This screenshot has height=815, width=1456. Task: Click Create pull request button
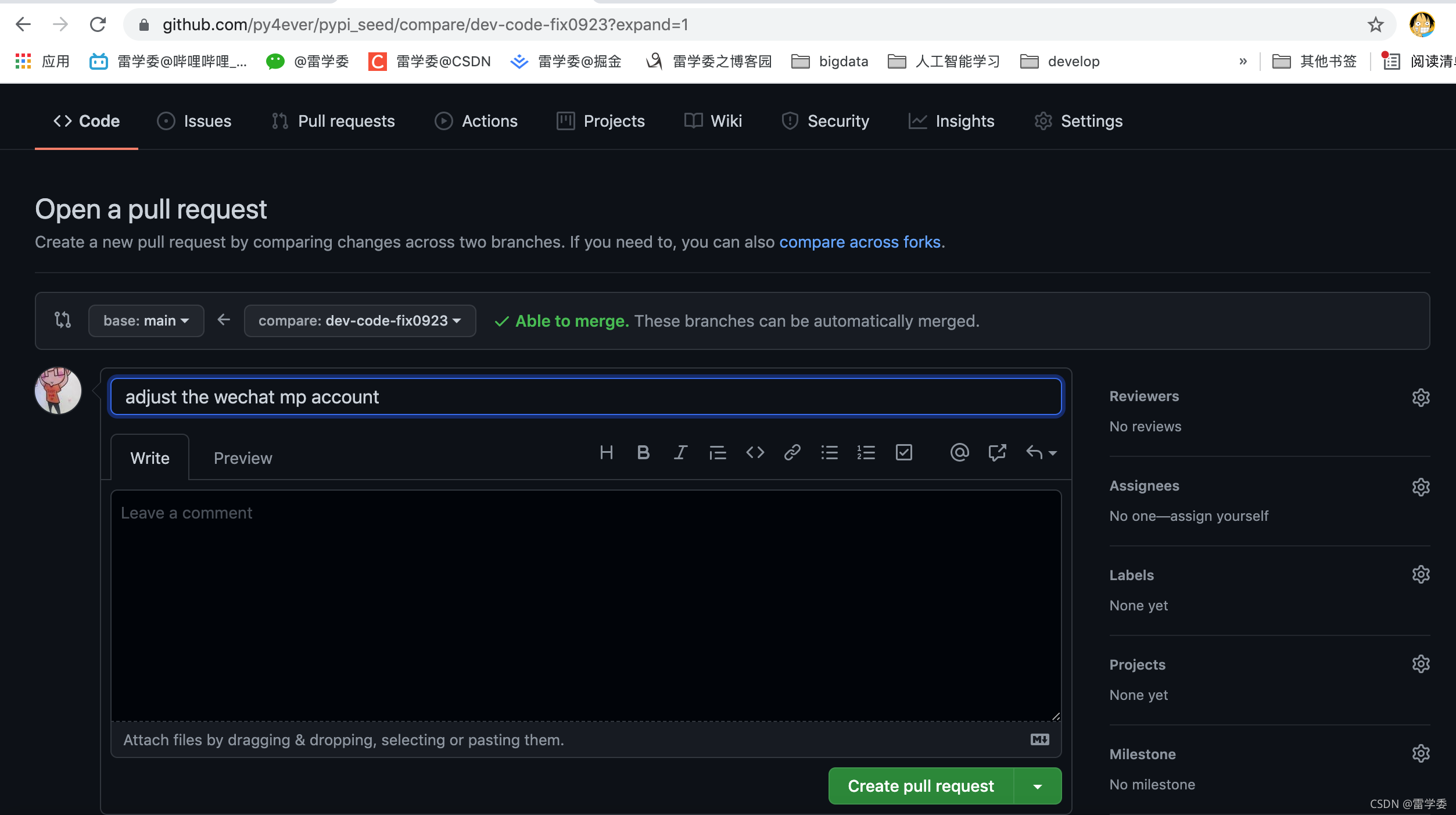coord(920,787)
